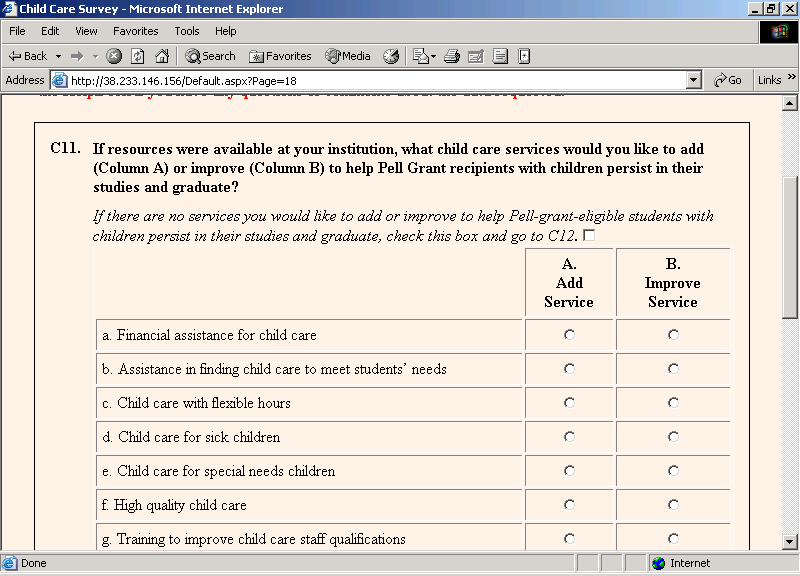
Task: Click the 'Financial assistance for child care' row text
Action: [x=209, y=335]
